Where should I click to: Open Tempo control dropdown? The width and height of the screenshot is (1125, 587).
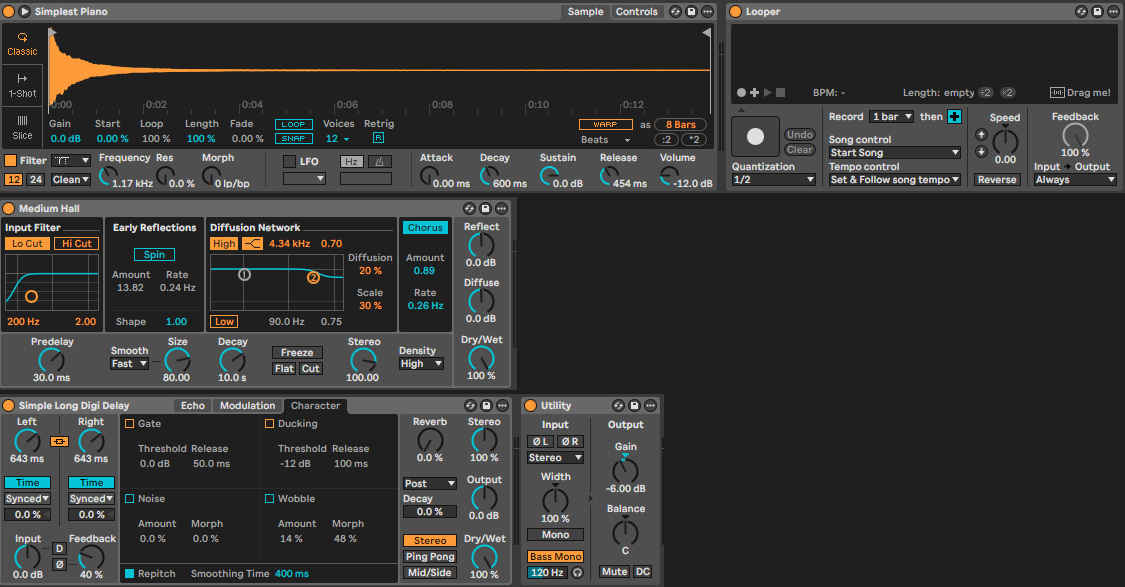[x=895, y=180]
